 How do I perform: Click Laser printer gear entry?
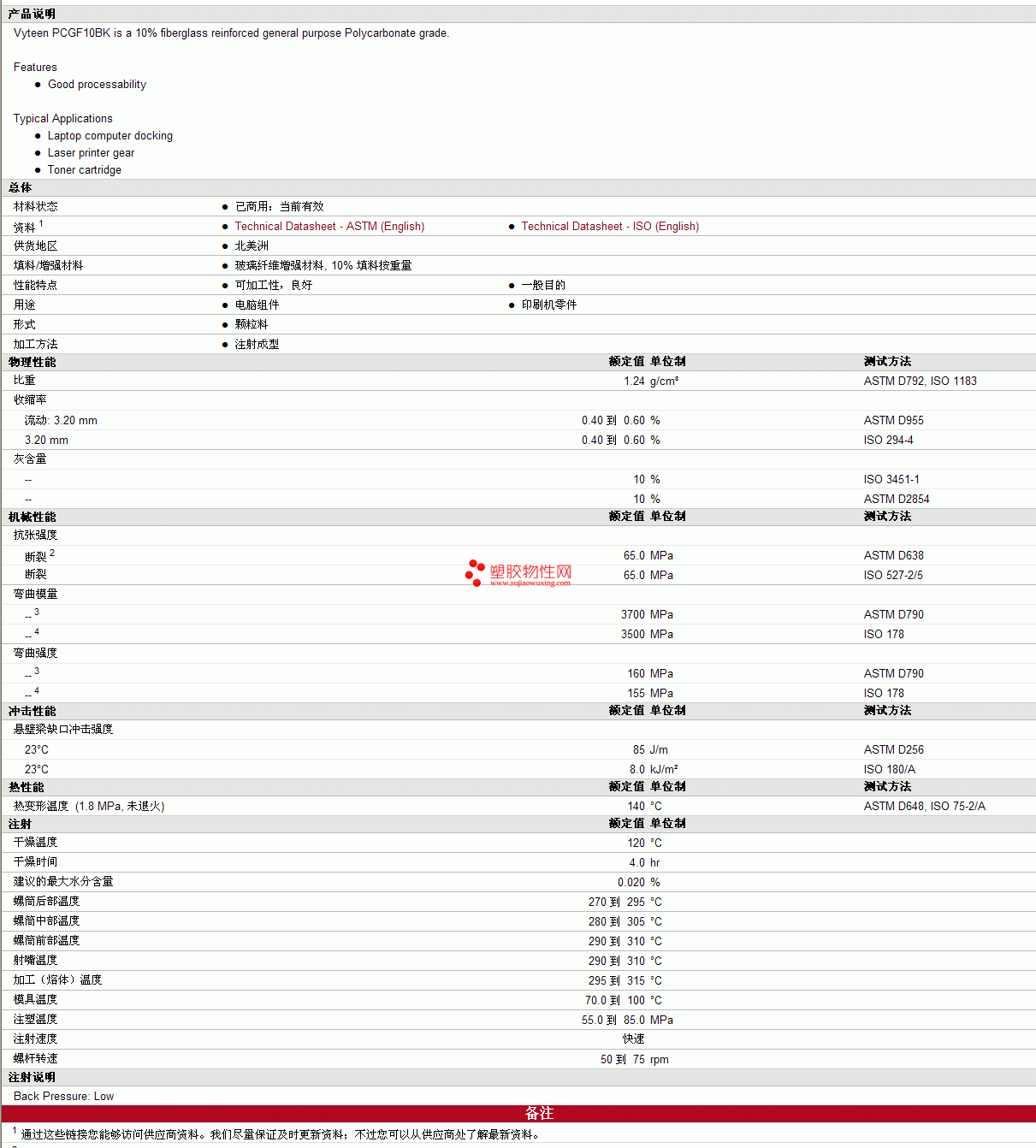pos(91,153)
